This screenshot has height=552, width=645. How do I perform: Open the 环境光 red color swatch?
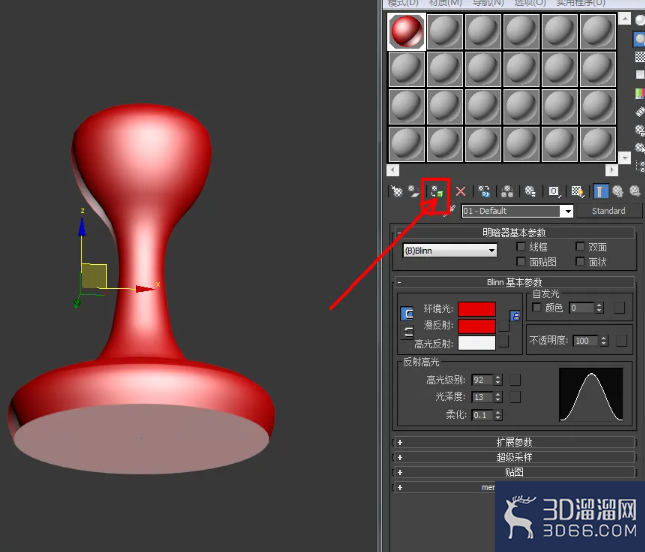tap(477, 309)
